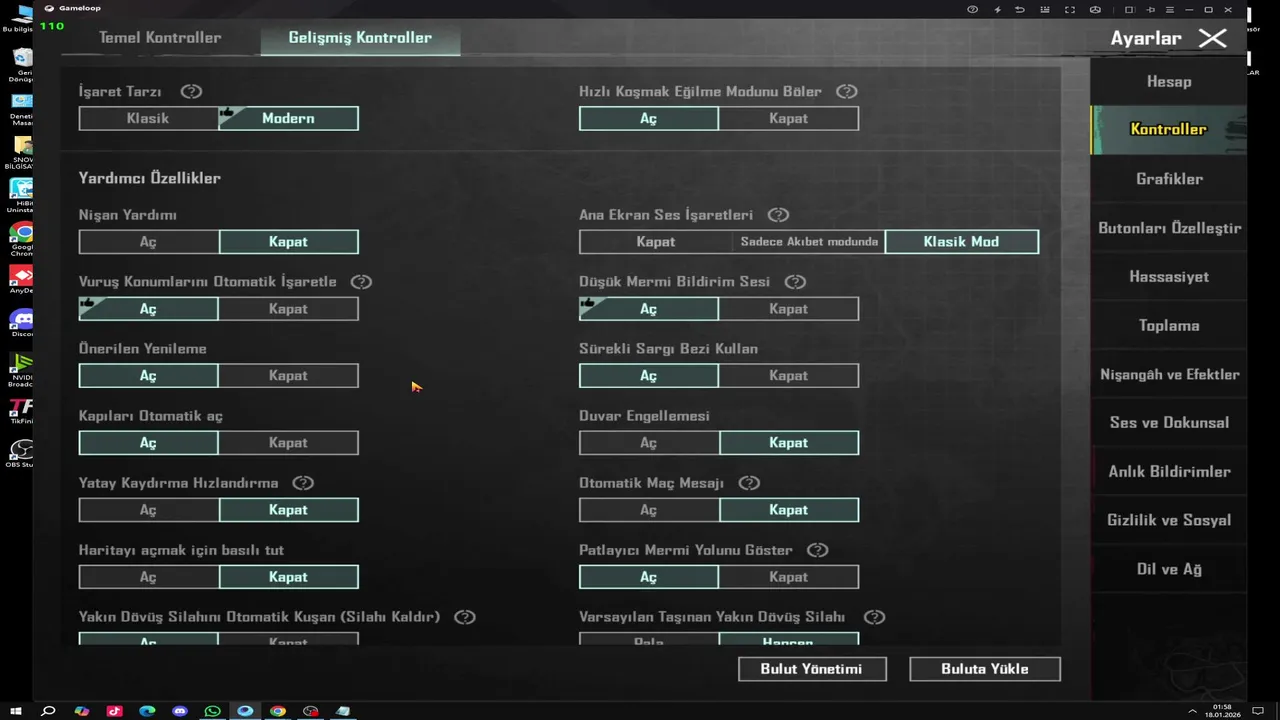The width and height of the screenshot is (1280, 720).
Task: Open keymapping keyboard icon in Gameloop title bar
Action: 1045,9
